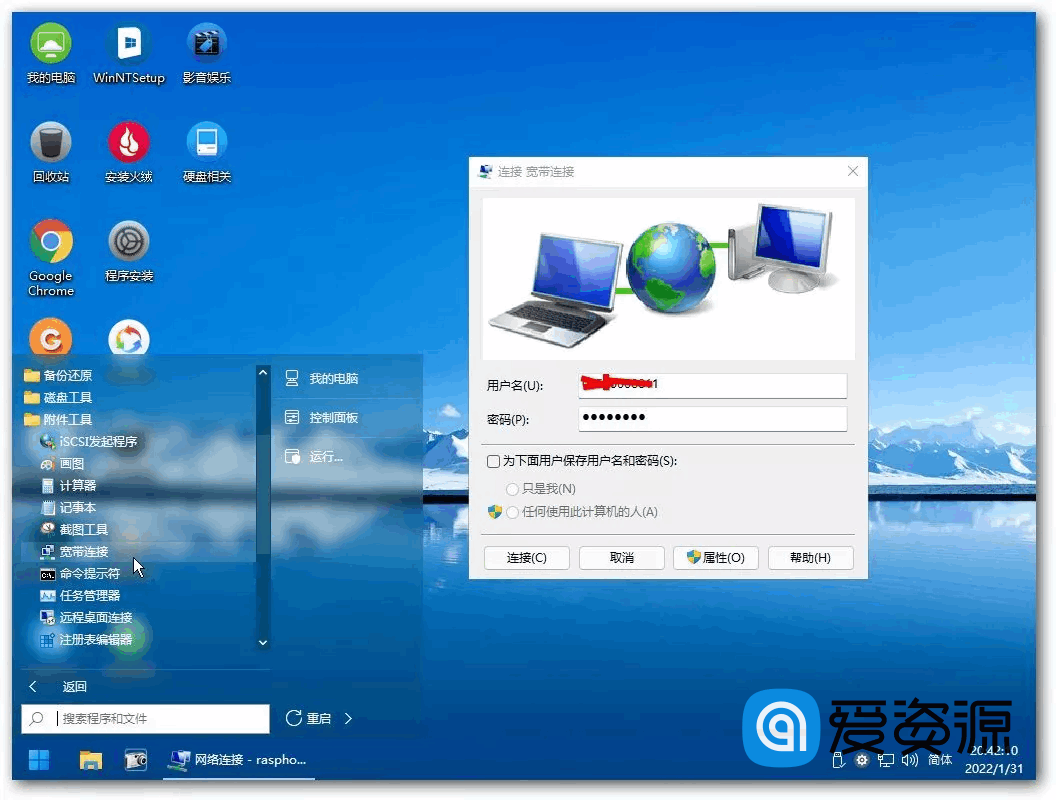Open 画图 (Paint) from the Start menu
The width and height of the screenshot is (1056, 800).
point(77,463)
